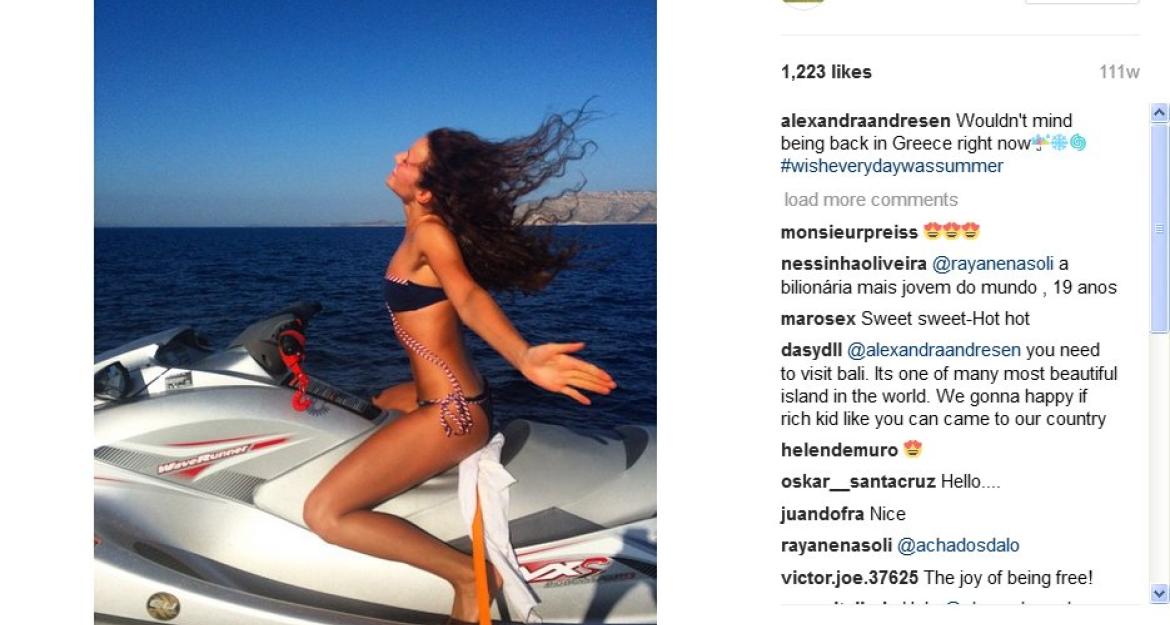Open monsieurpreiss profile

click(849, 232)
